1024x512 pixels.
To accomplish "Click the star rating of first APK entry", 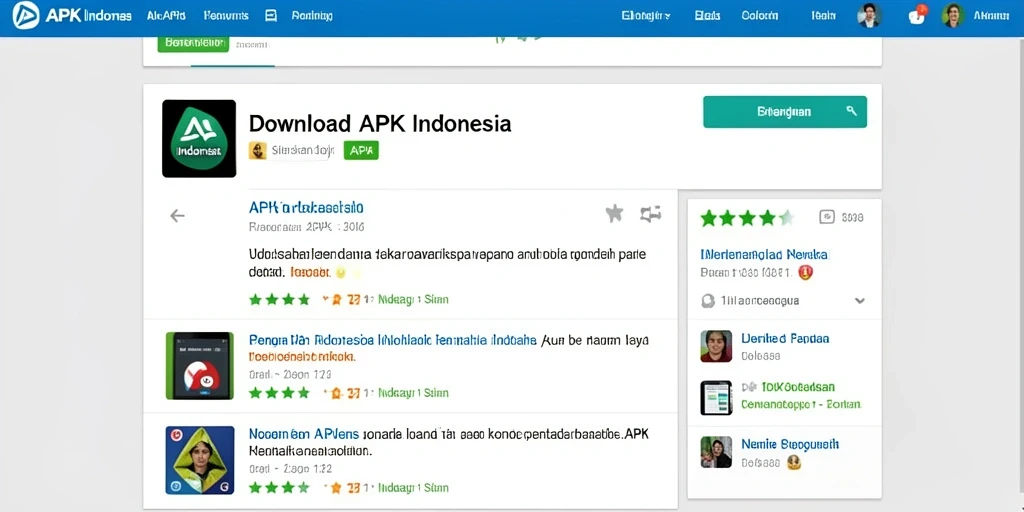I will tap(280, 300).
